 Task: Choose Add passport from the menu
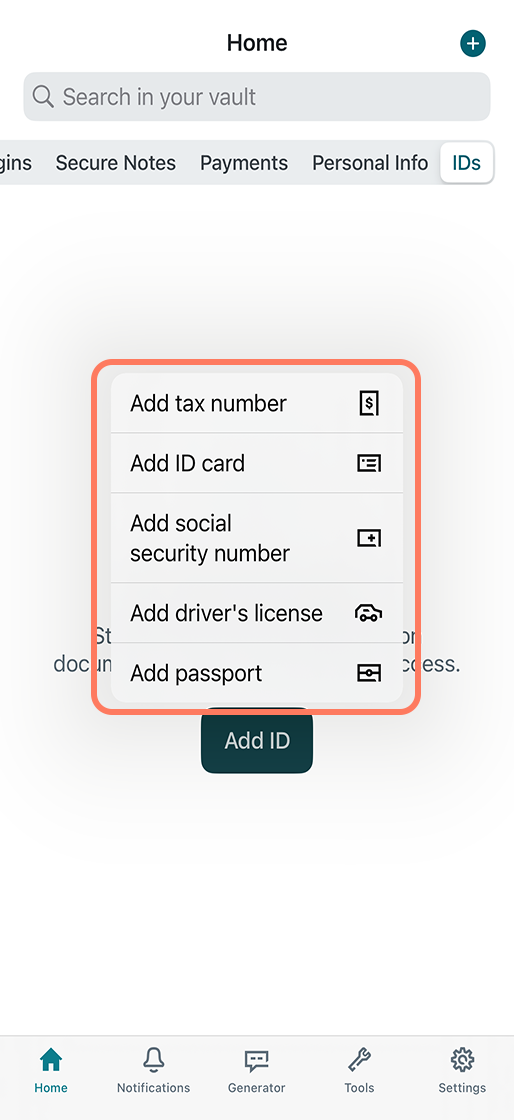pos(257,673)
